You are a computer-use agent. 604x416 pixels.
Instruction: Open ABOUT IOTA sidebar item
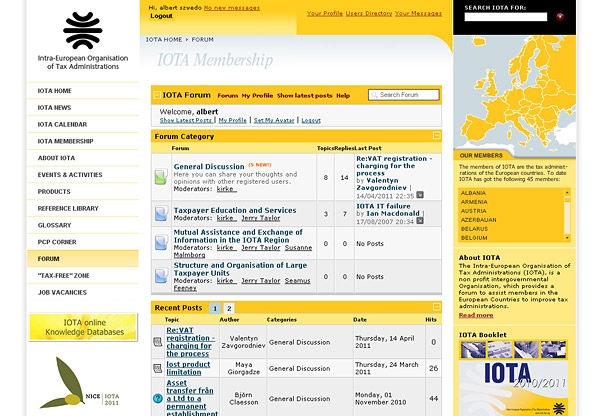pyautogui.click(x=83, y=158)
